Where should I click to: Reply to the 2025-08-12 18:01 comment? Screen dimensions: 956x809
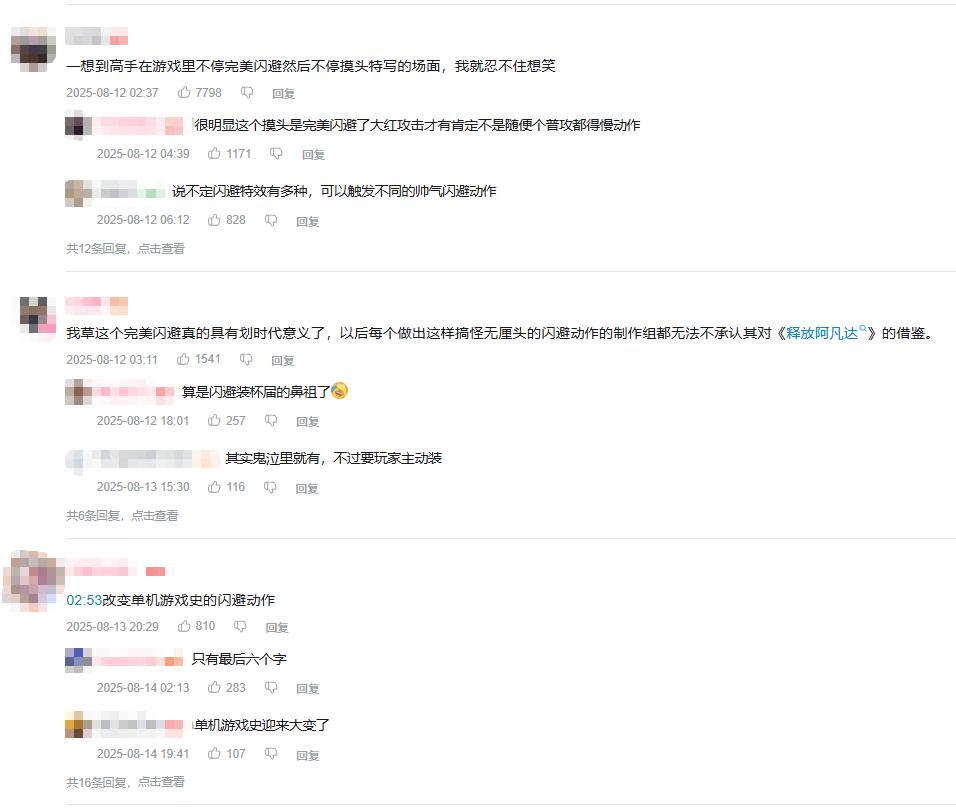[x=308, y=421]
